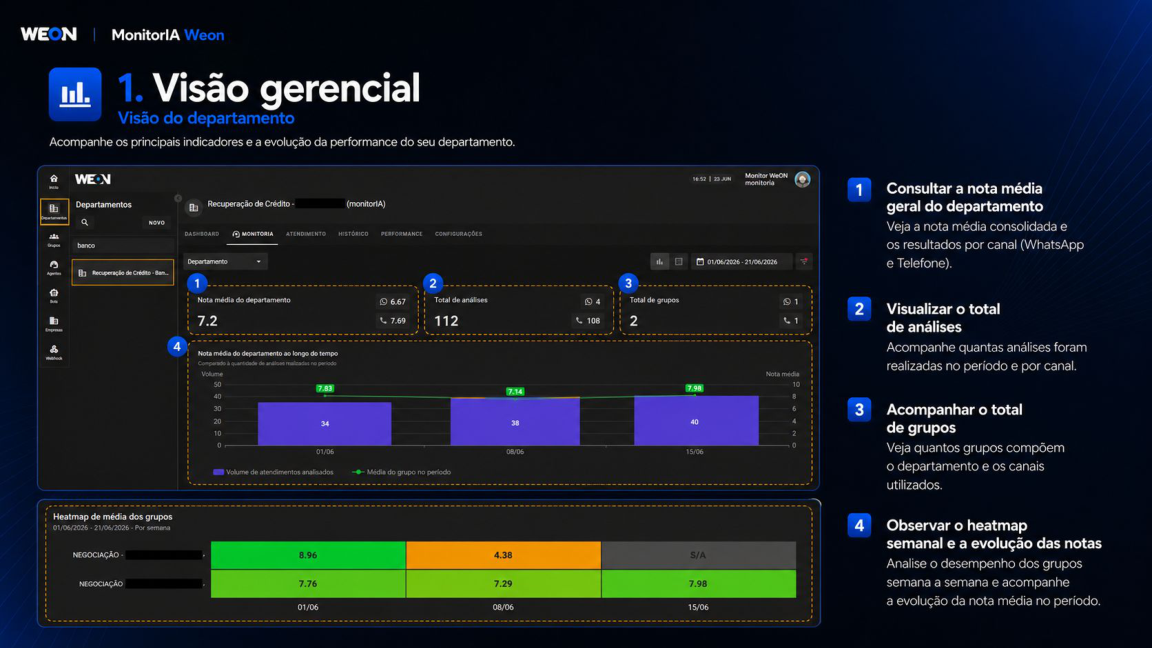This screenshot has width=1152, height=648.
Task: Click the green heatmap cell 8.96
Action: (308, 555)
